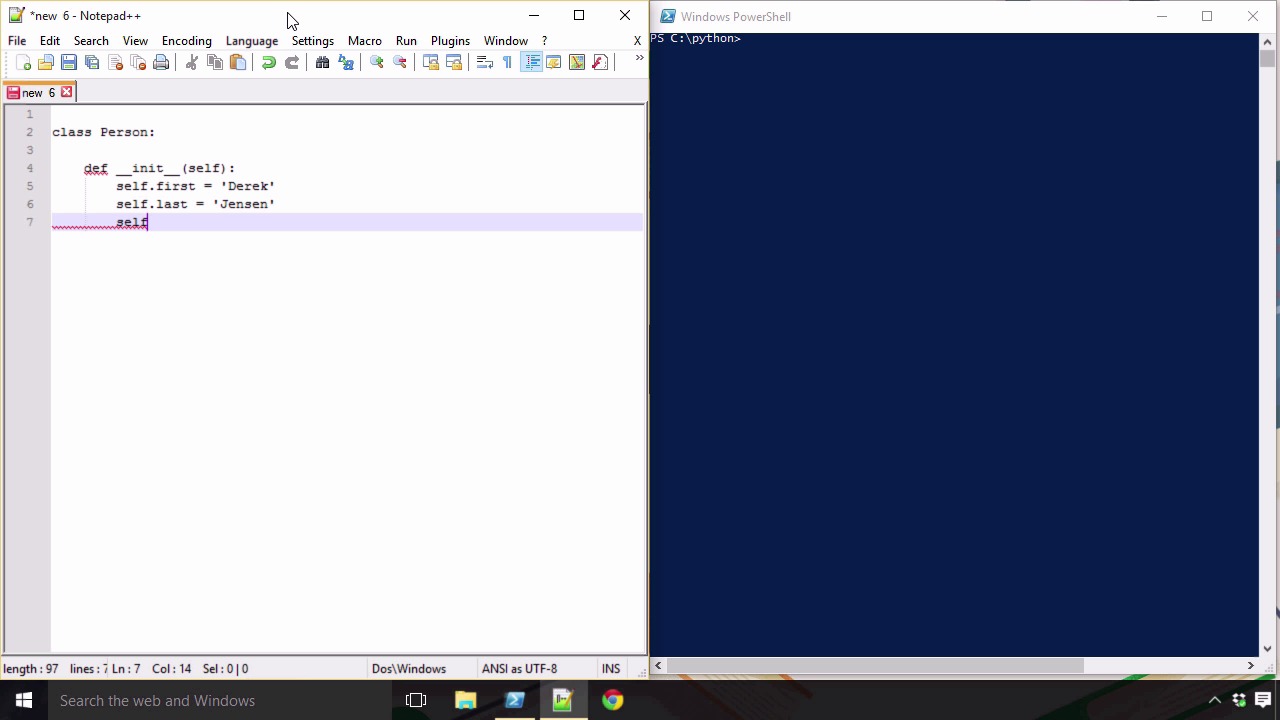
Task: Open File Explorer from the taskbar
Action: point(465,700)
